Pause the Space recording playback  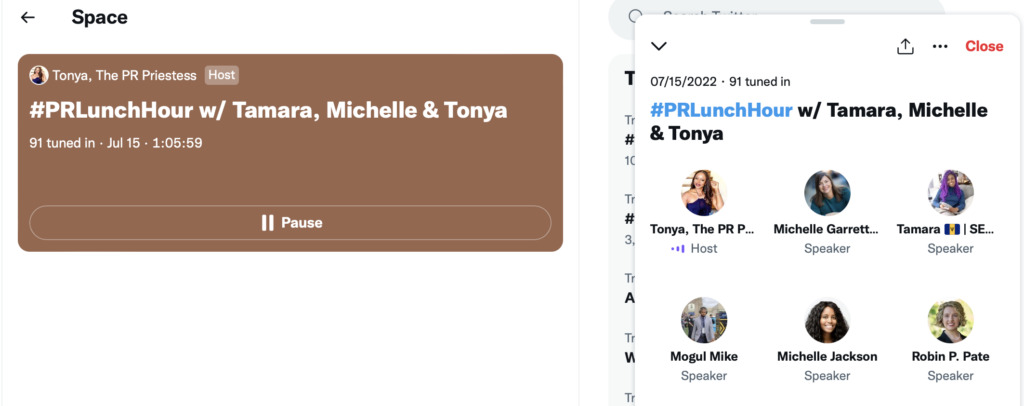(x=290, y=222)
